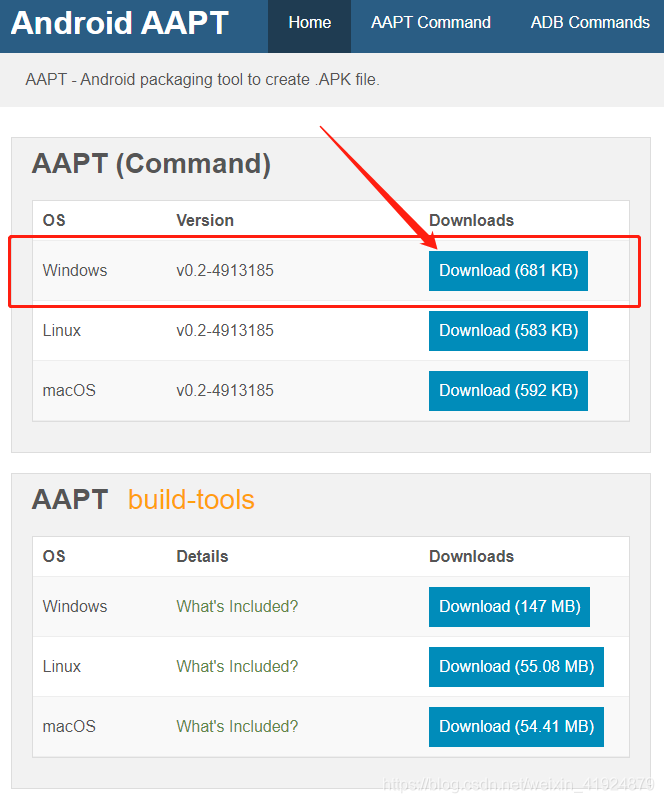Select the macOS v0.2-4913185 version text
Screen dimensions: 664x803
click(225, 390)
